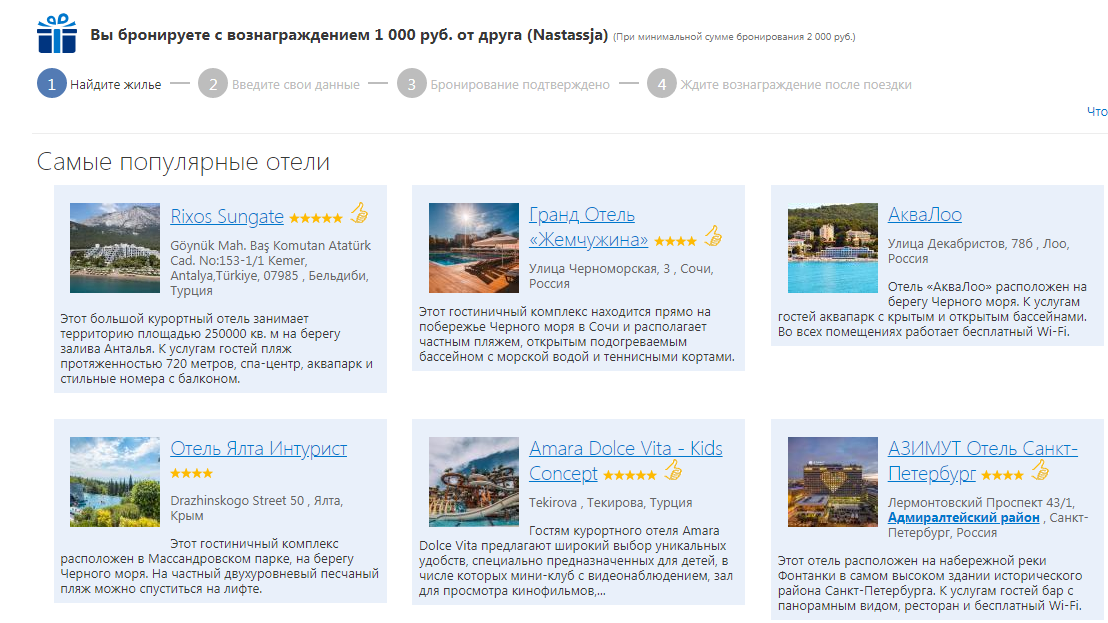This screenshot has width=1108, height=623.
Task: Click the АЗИМУТ Отель night building photo
Action: coord(832,482)
